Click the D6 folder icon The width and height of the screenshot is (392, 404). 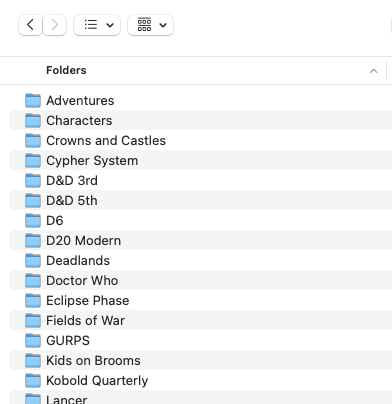click(33, 221)
